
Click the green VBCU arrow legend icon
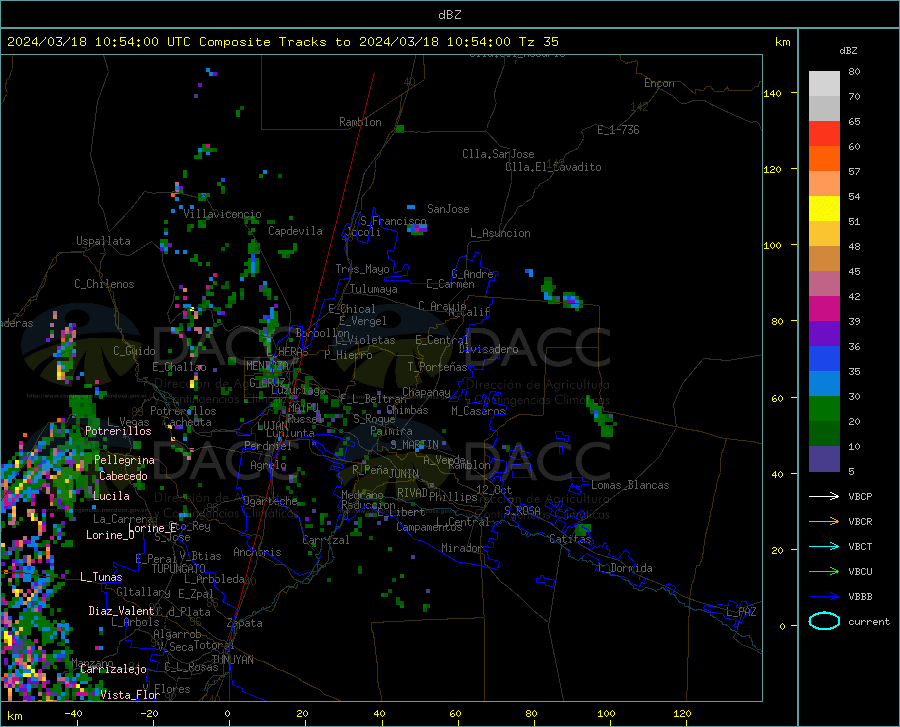824,572
